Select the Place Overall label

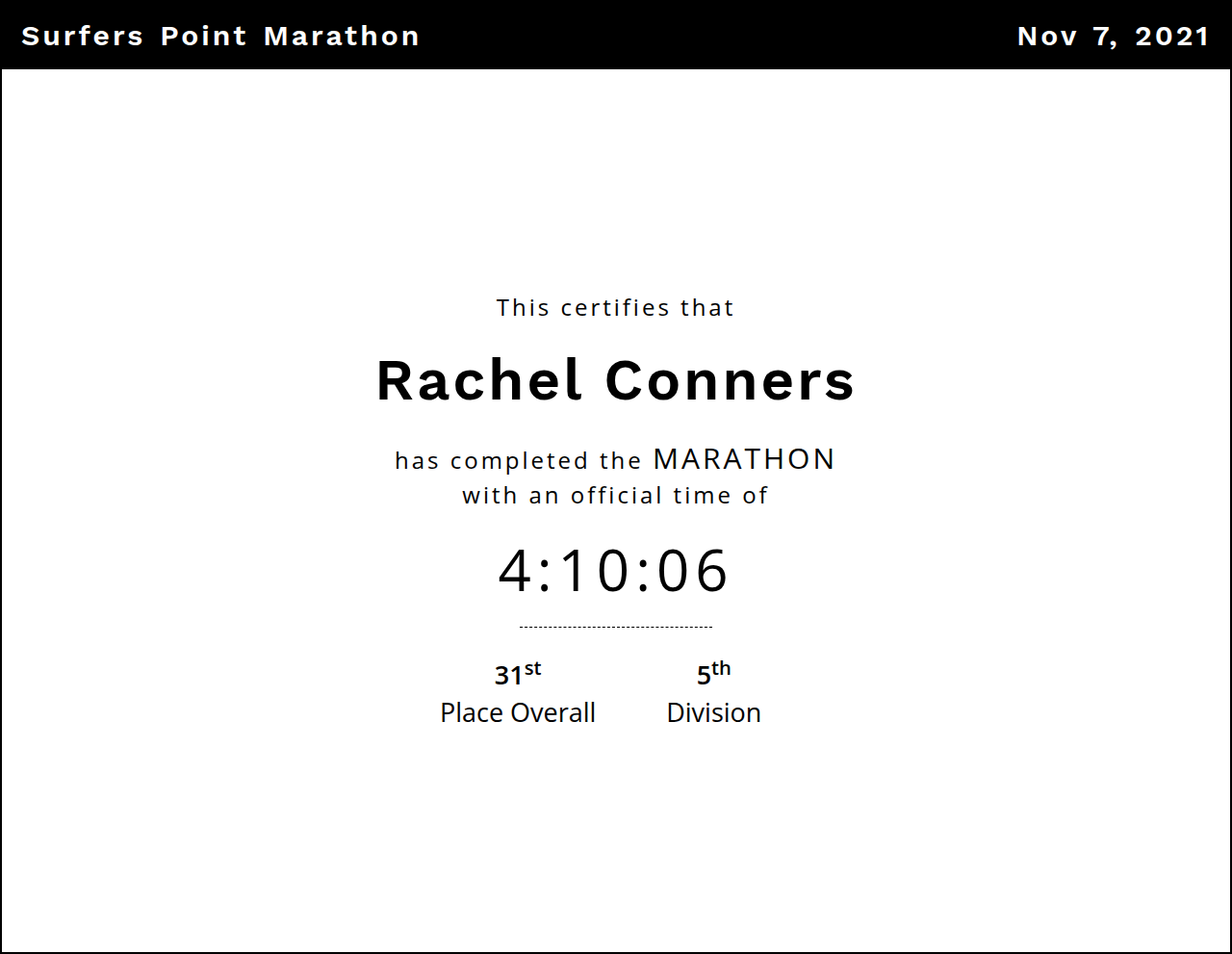click(x=518, y=713)
